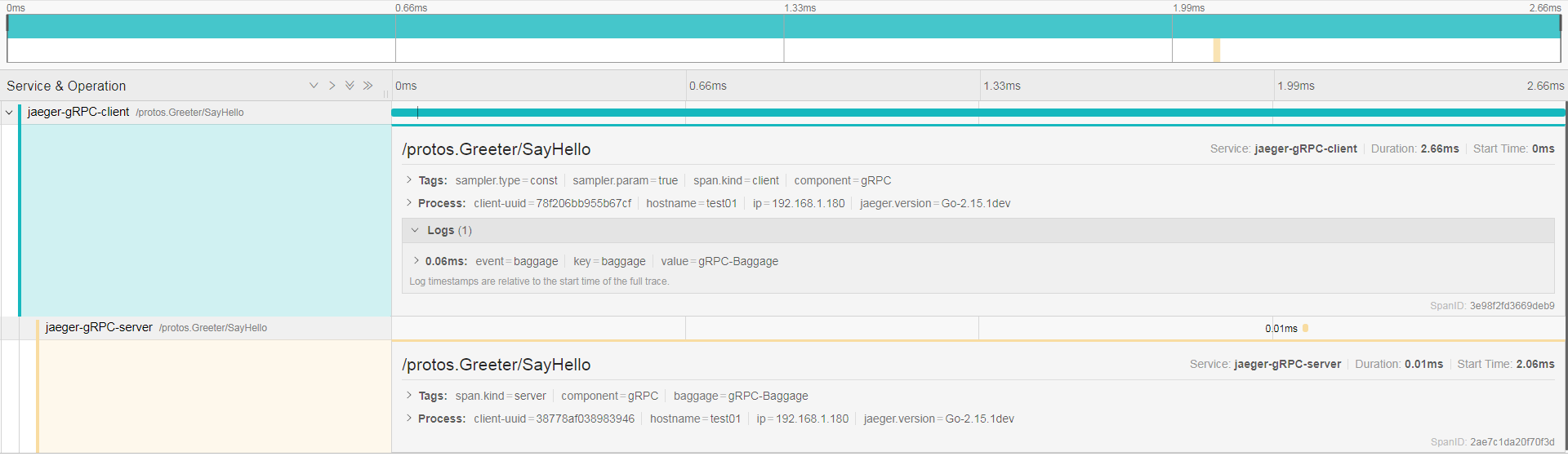Click tag span.kind=client
1568x474 pixels.
pyautogui.click(x=736, y=180)
